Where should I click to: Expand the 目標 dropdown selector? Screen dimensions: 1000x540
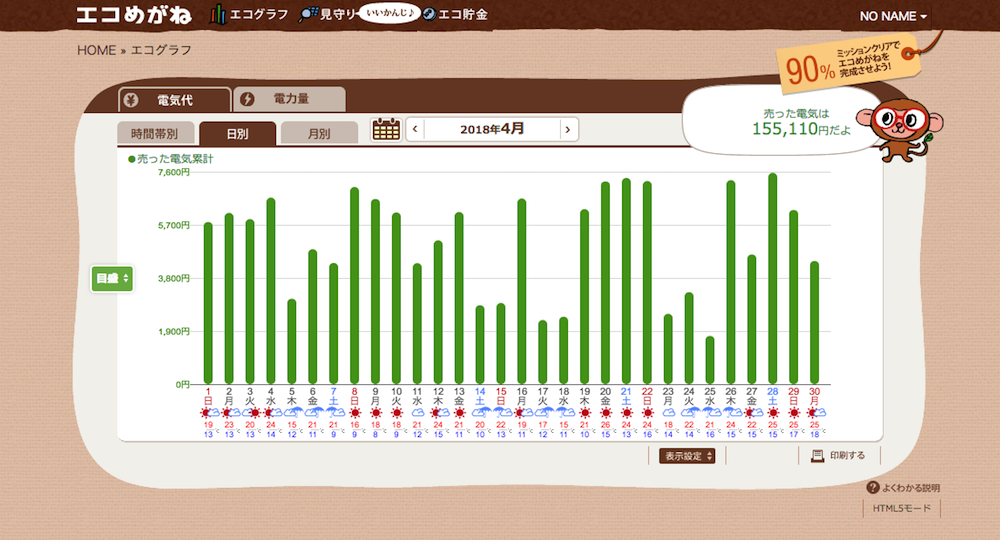[x=112, y=279]
